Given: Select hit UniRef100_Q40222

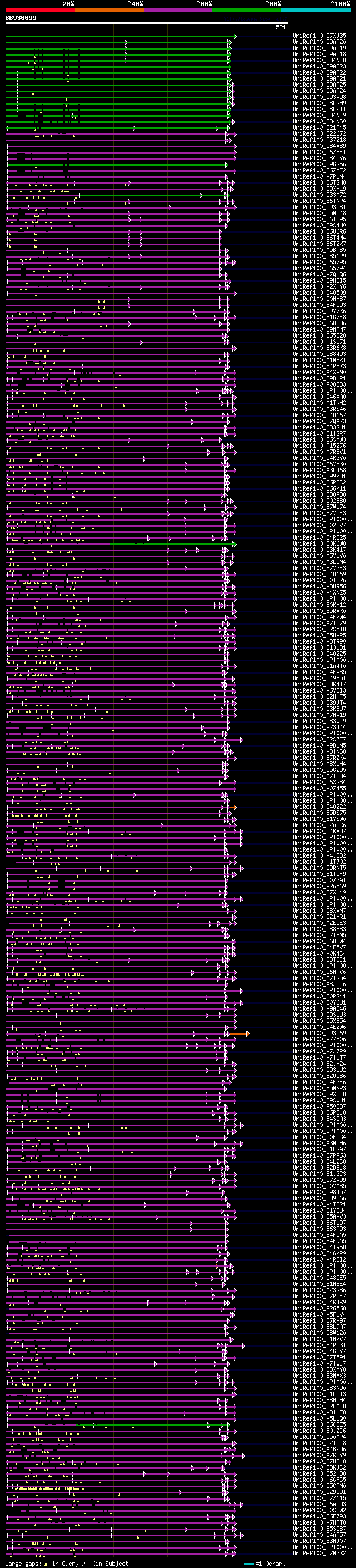Looking at the screenshot, I should 319,807.
